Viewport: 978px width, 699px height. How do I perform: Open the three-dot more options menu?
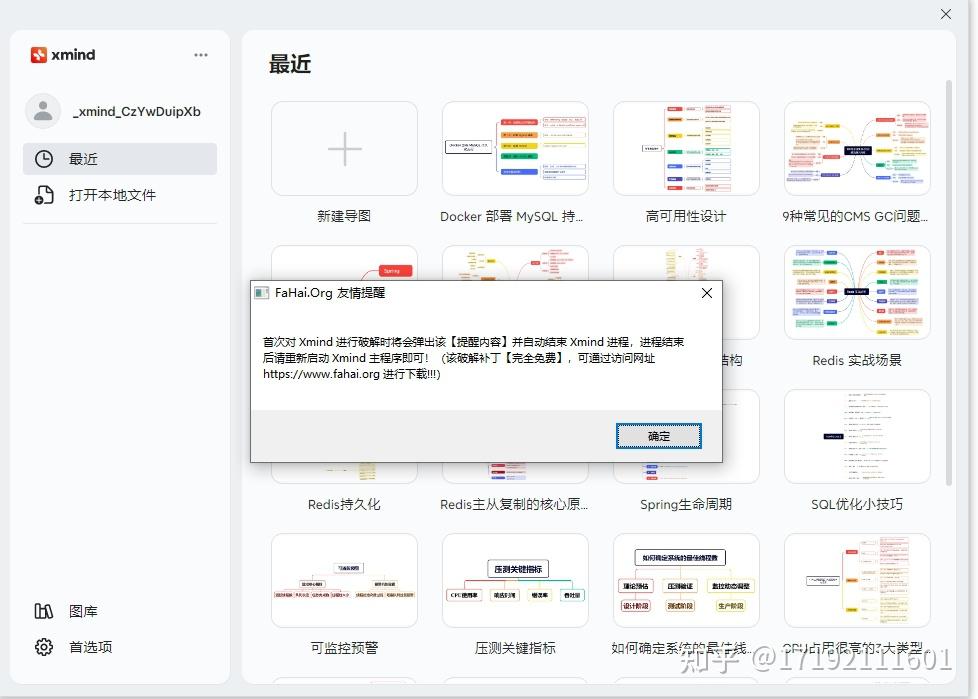[201, 55]
